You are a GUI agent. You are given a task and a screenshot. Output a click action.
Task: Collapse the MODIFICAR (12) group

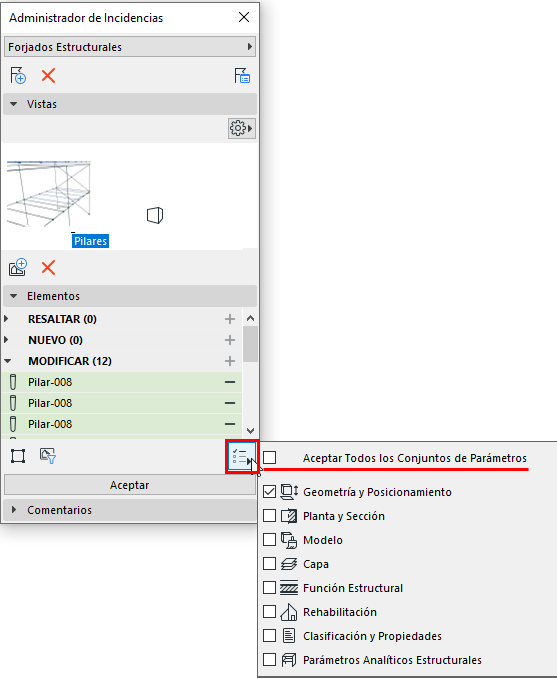(7, 361)
